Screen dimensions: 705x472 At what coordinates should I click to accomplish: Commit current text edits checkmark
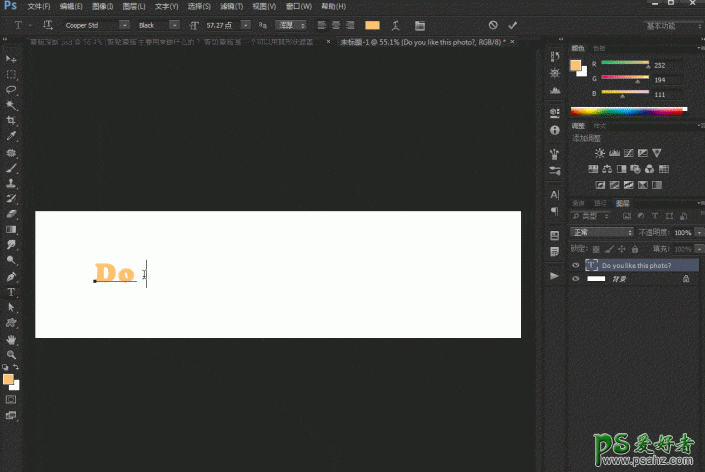point(513,25)
